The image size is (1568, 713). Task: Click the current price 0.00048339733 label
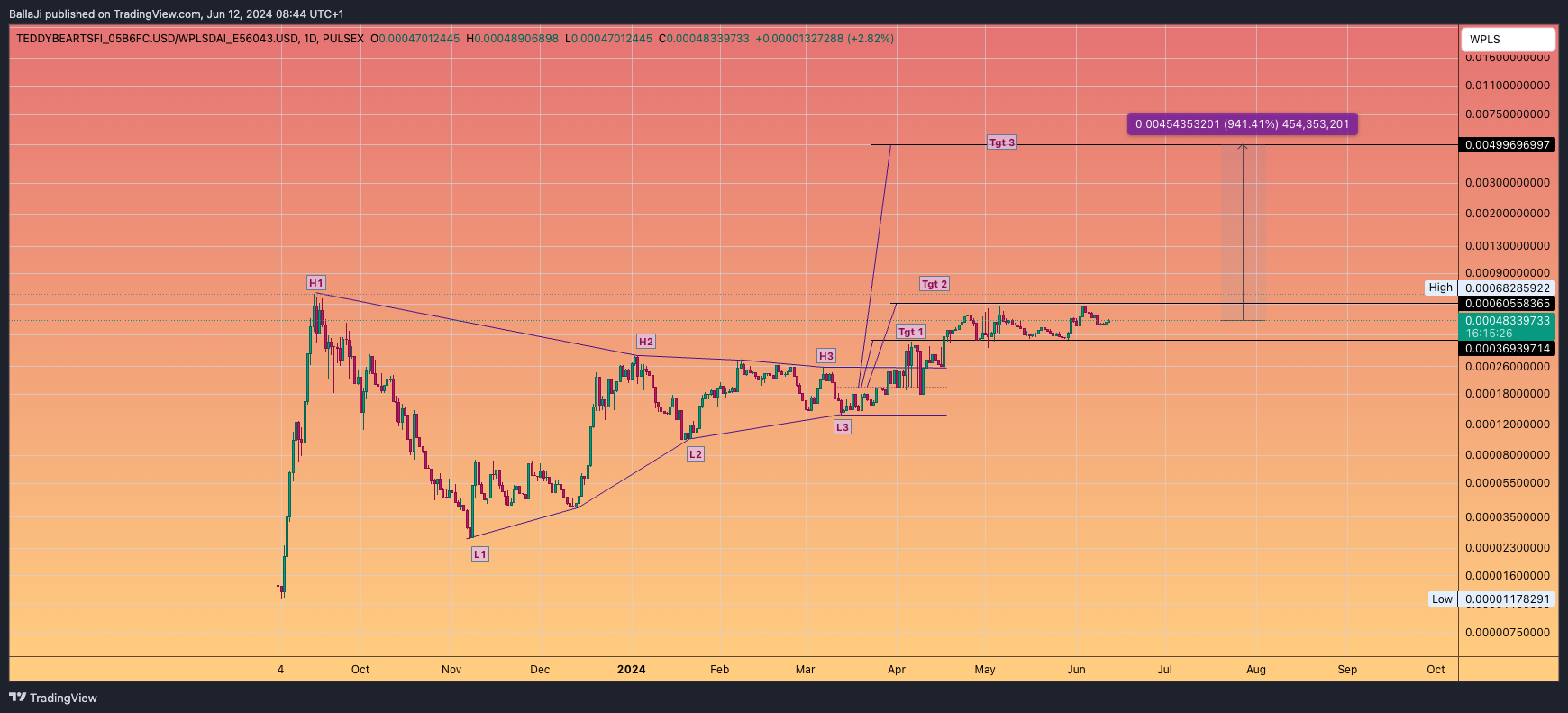pyautogui.click(x=1507, y=321)
